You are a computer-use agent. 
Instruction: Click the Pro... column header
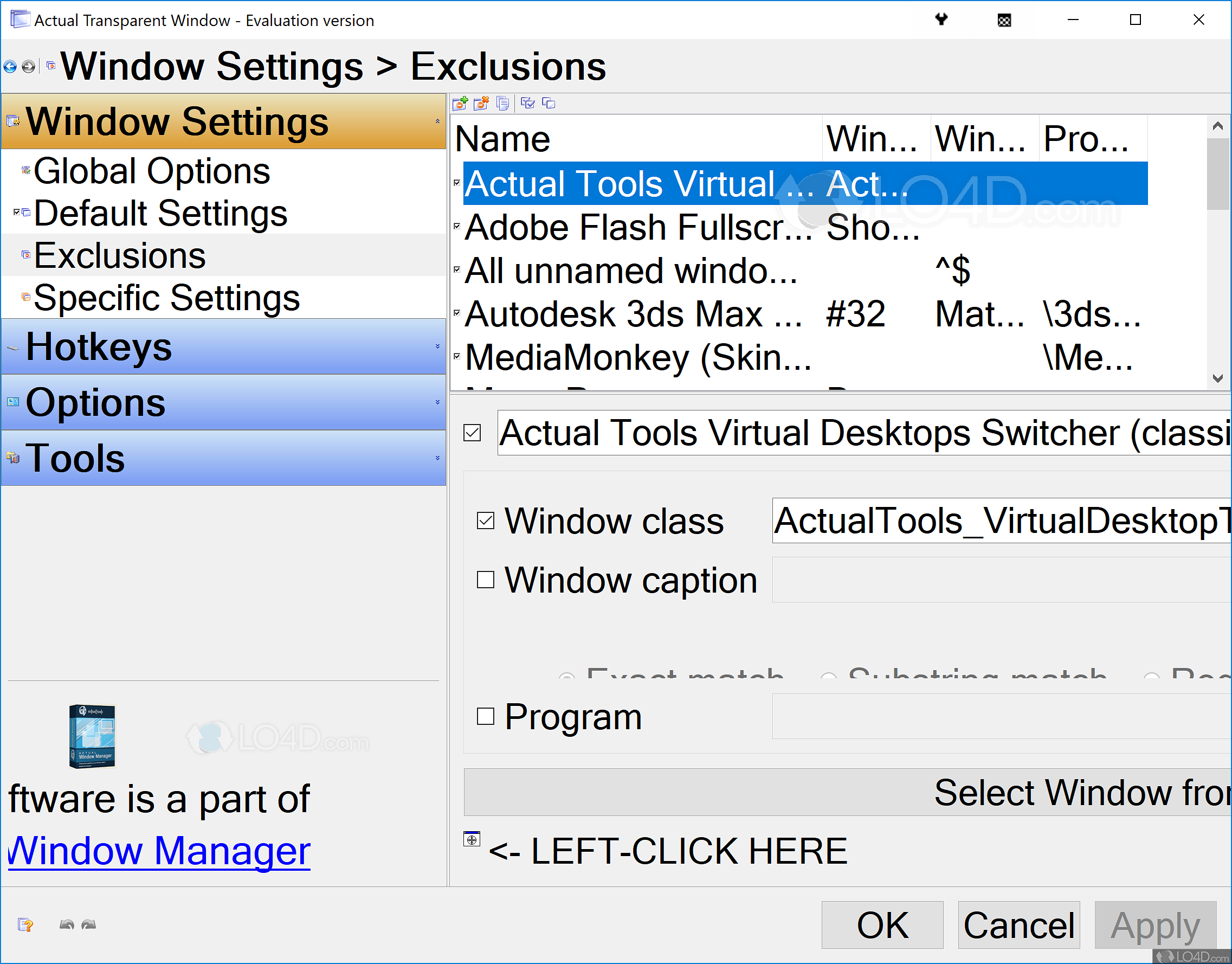(1093, 139)
